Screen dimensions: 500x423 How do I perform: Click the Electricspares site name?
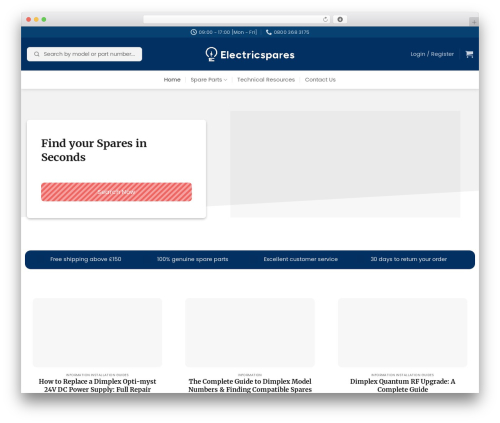257,55
